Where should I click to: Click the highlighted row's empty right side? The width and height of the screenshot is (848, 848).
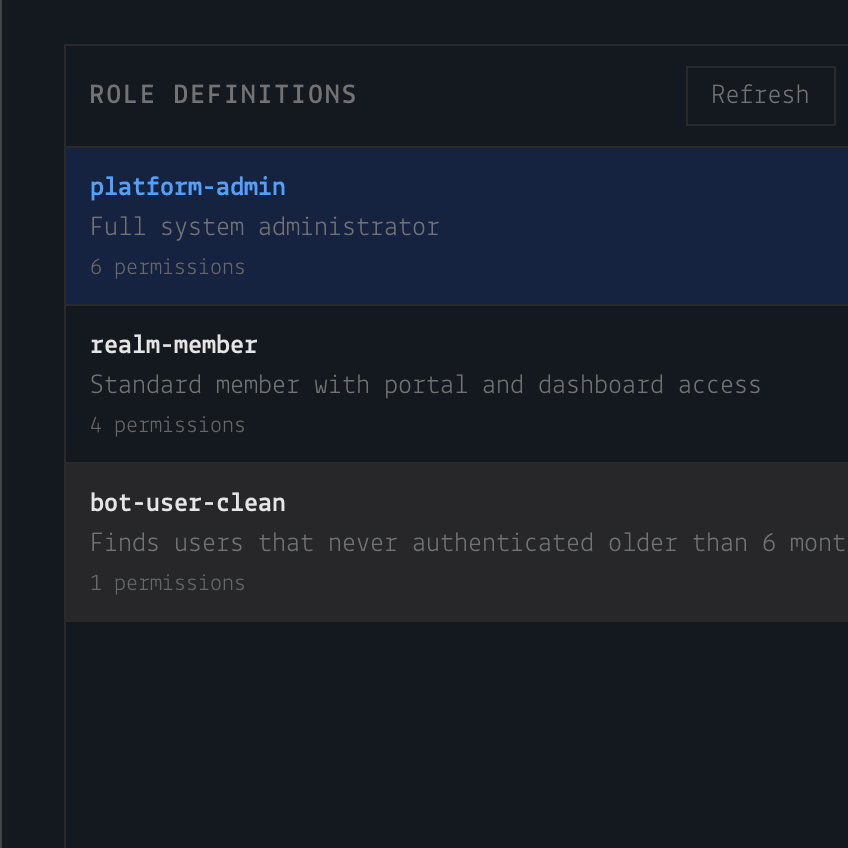tap(649, 226)
